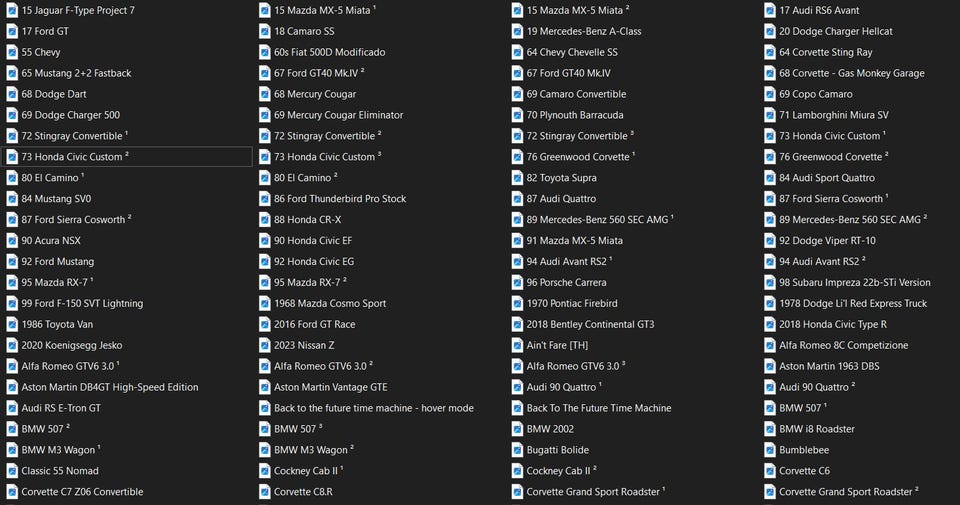Select 91 Mazda MX-5 Miata
This screenshot has height=505, width=960.
click(x=574, y=241)
